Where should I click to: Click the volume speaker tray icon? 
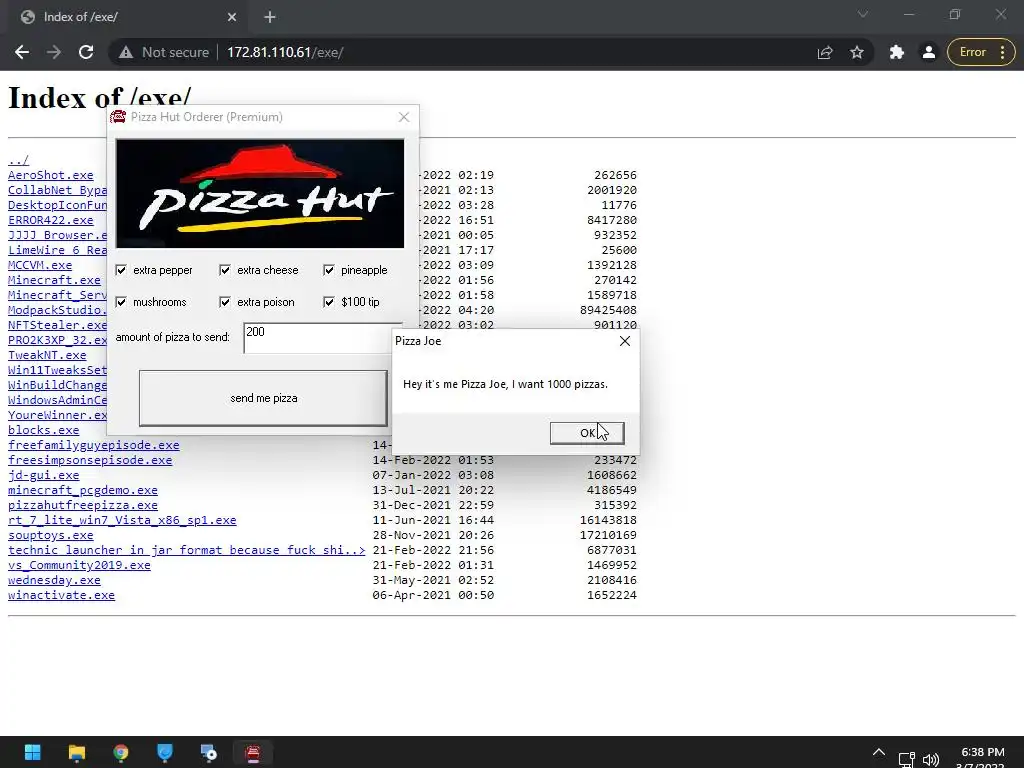click(x=931, y=760)
